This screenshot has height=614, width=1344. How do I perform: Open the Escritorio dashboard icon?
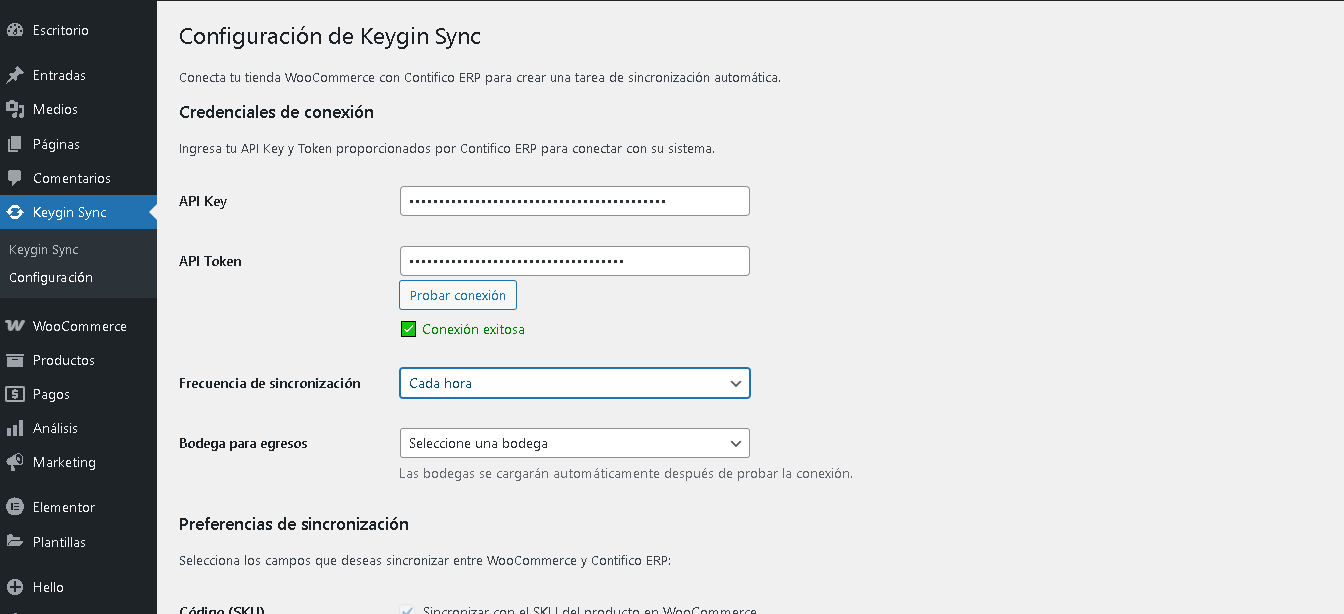(16, 29)
